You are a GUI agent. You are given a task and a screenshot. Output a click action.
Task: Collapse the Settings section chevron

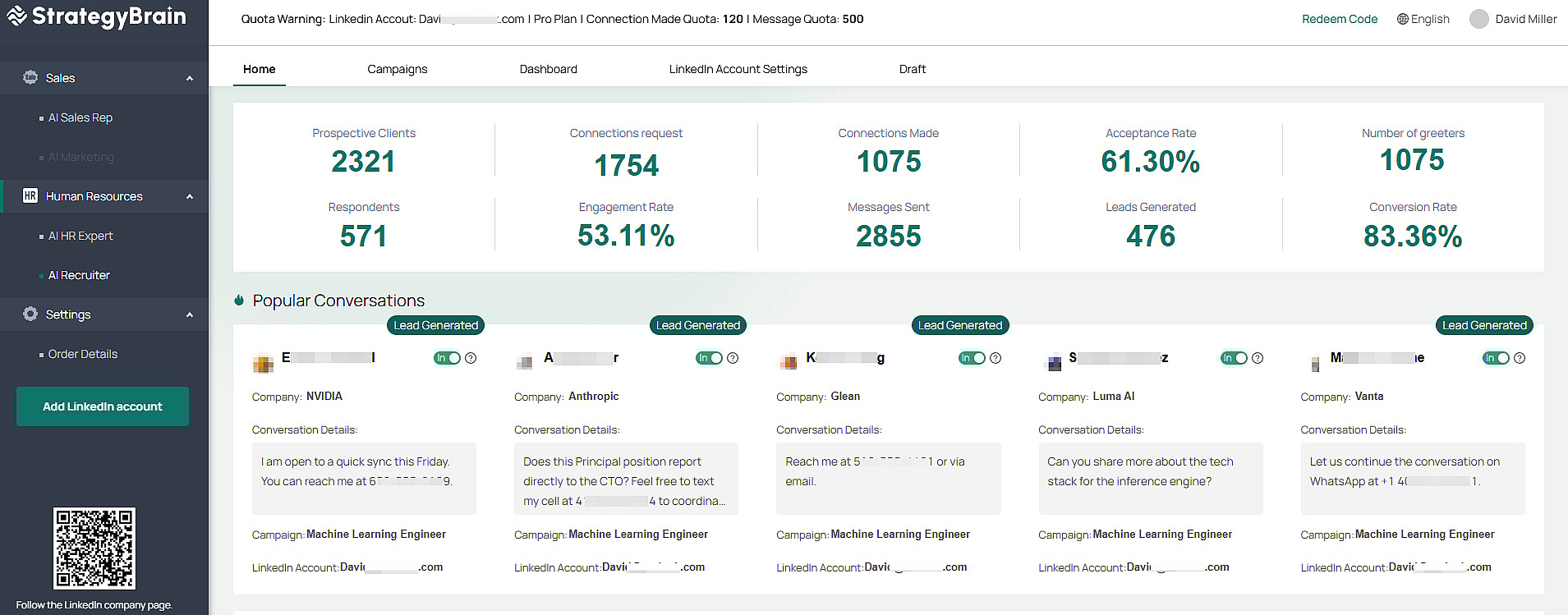click(190, 314)
